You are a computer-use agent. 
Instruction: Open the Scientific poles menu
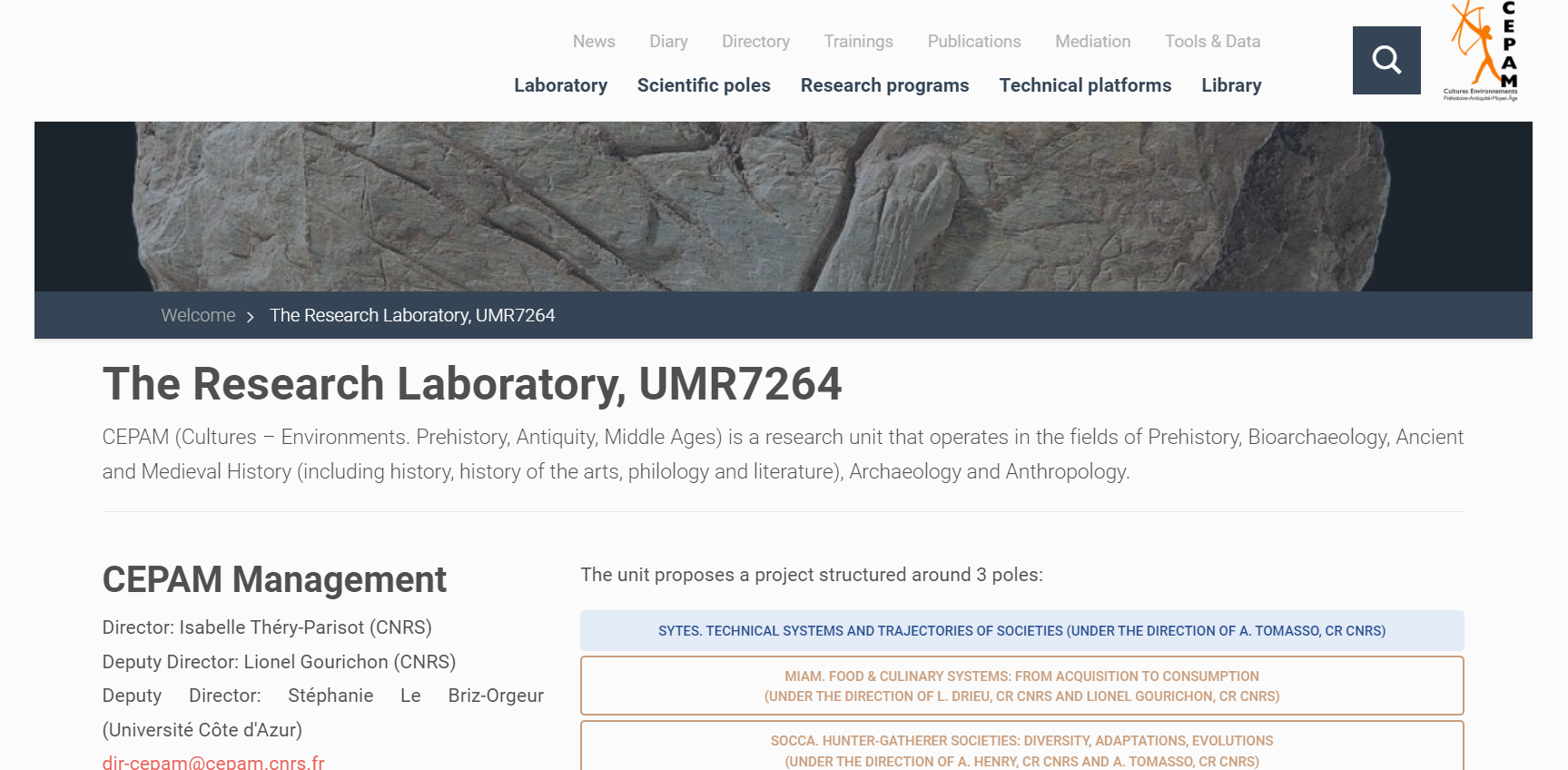click(x=704, y=85)
